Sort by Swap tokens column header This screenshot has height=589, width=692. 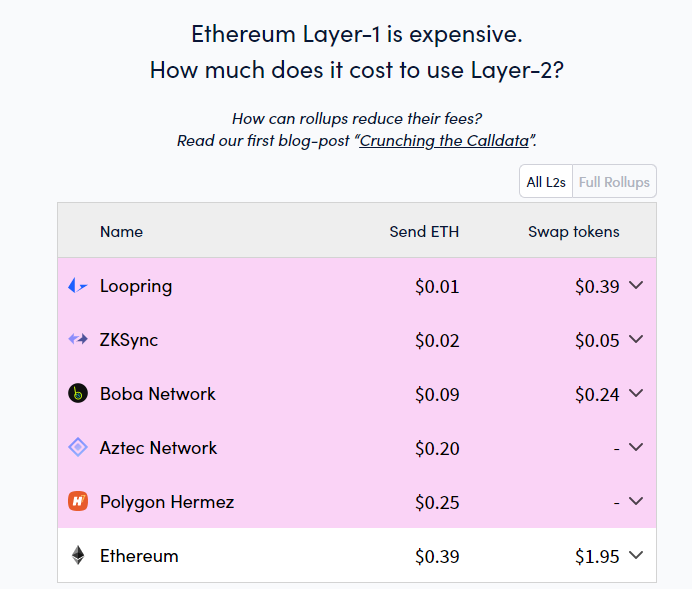pos(574,232)
